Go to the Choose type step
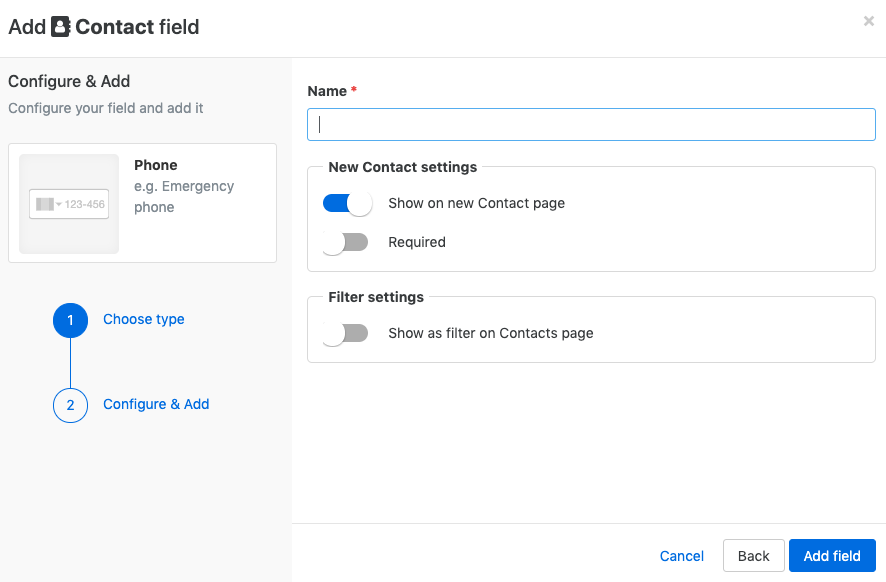This screenshot has height=582, width=886. 144,319
